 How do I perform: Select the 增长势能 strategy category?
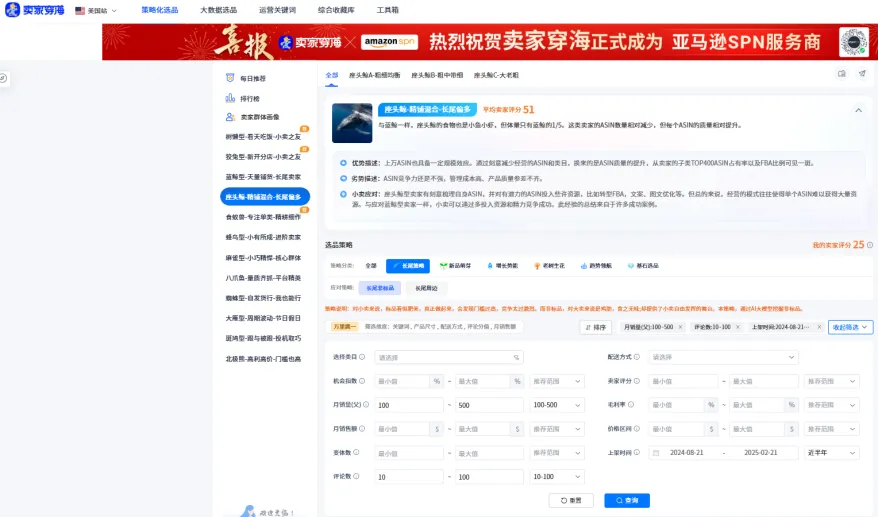point(502,266)
